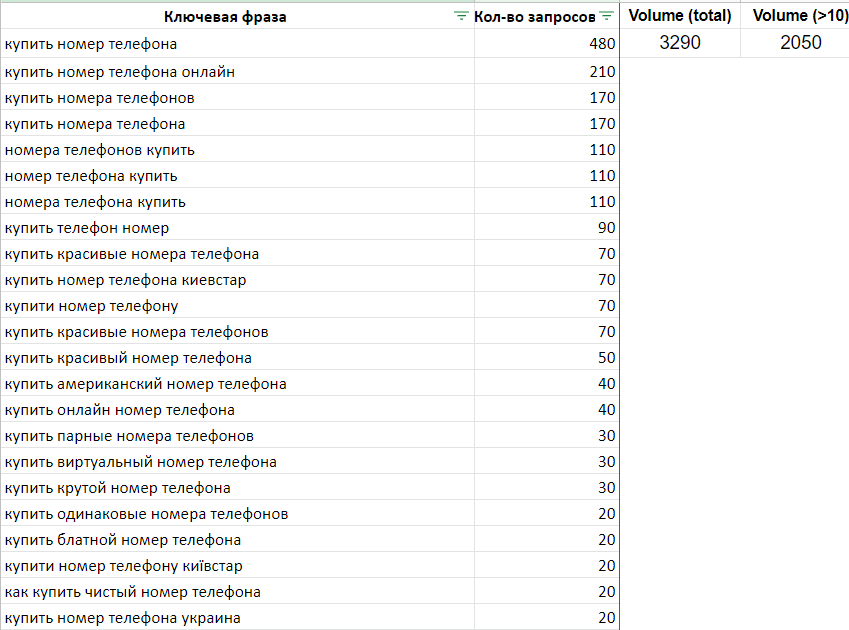Select the cell 'купить номер телефона'
This screenshot has width=849, height=630.
[91, 44]
